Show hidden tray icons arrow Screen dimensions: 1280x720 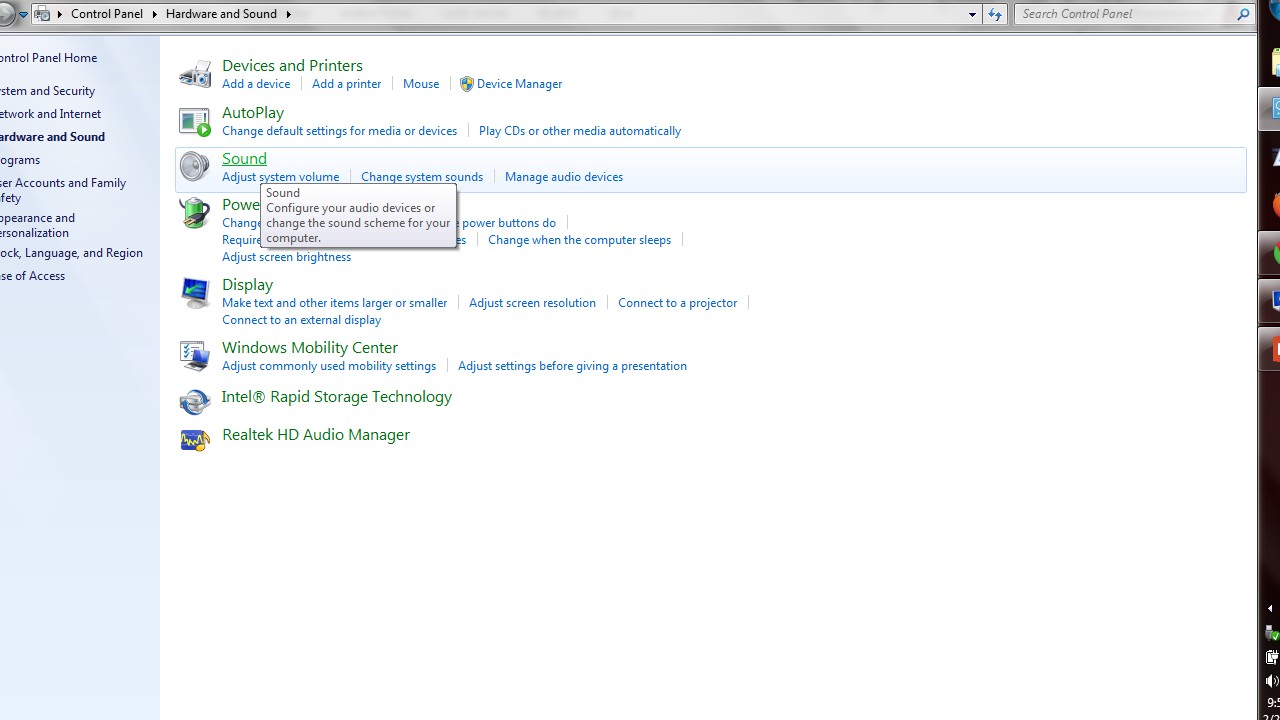point(1270,608)
